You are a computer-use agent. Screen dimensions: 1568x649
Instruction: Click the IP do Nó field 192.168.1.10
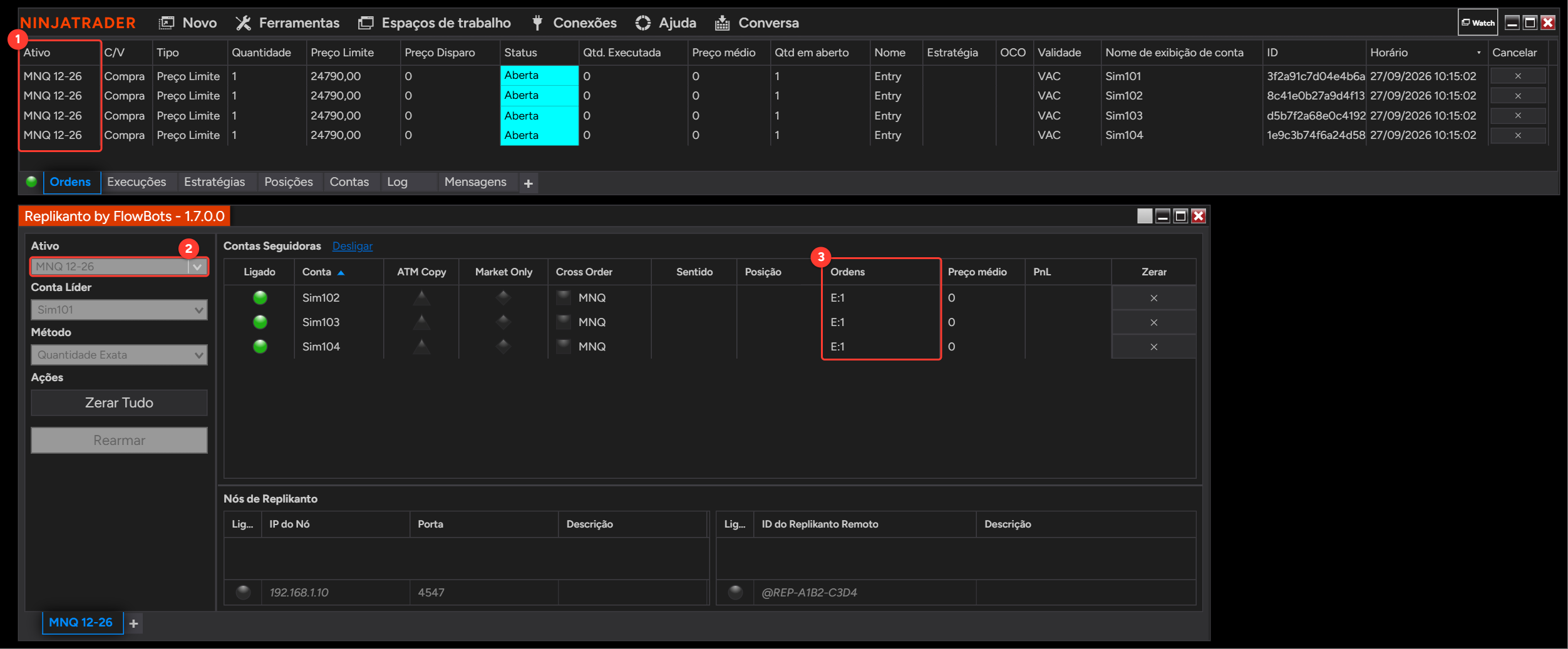pos(336,593)
